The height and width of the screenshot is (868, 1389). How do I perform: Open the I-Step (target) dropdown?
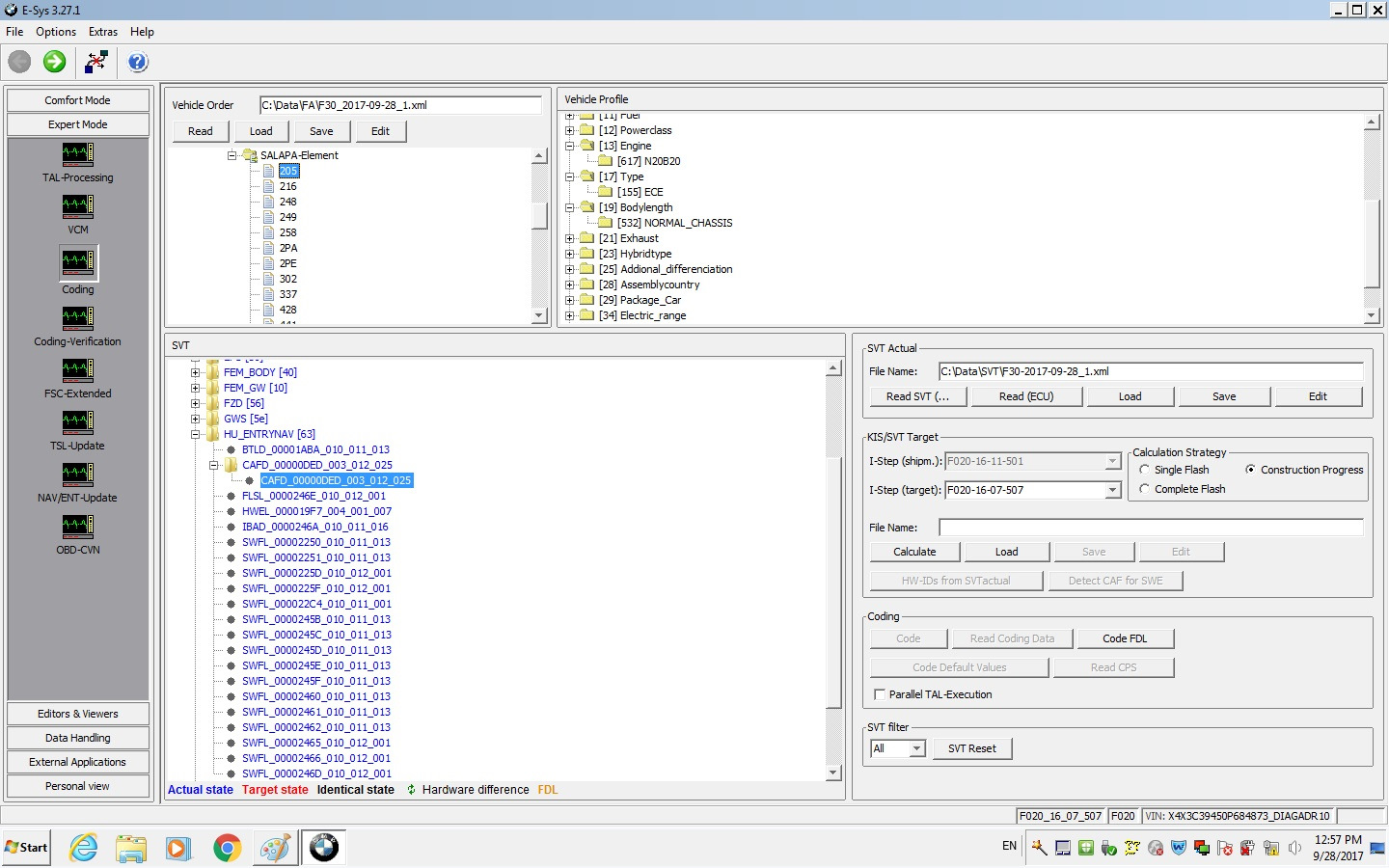point(1112,490)
